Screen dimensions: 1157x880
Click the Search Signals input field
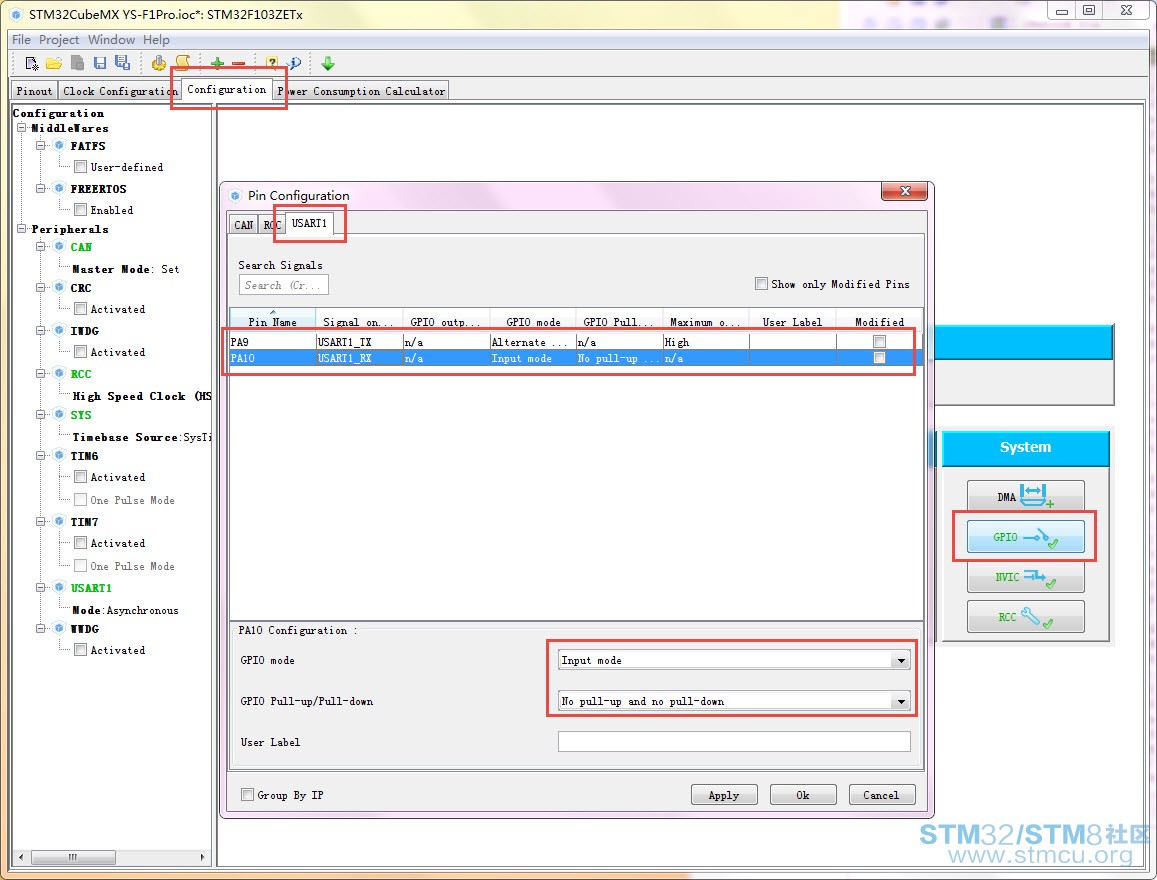(x=283, y=285)
